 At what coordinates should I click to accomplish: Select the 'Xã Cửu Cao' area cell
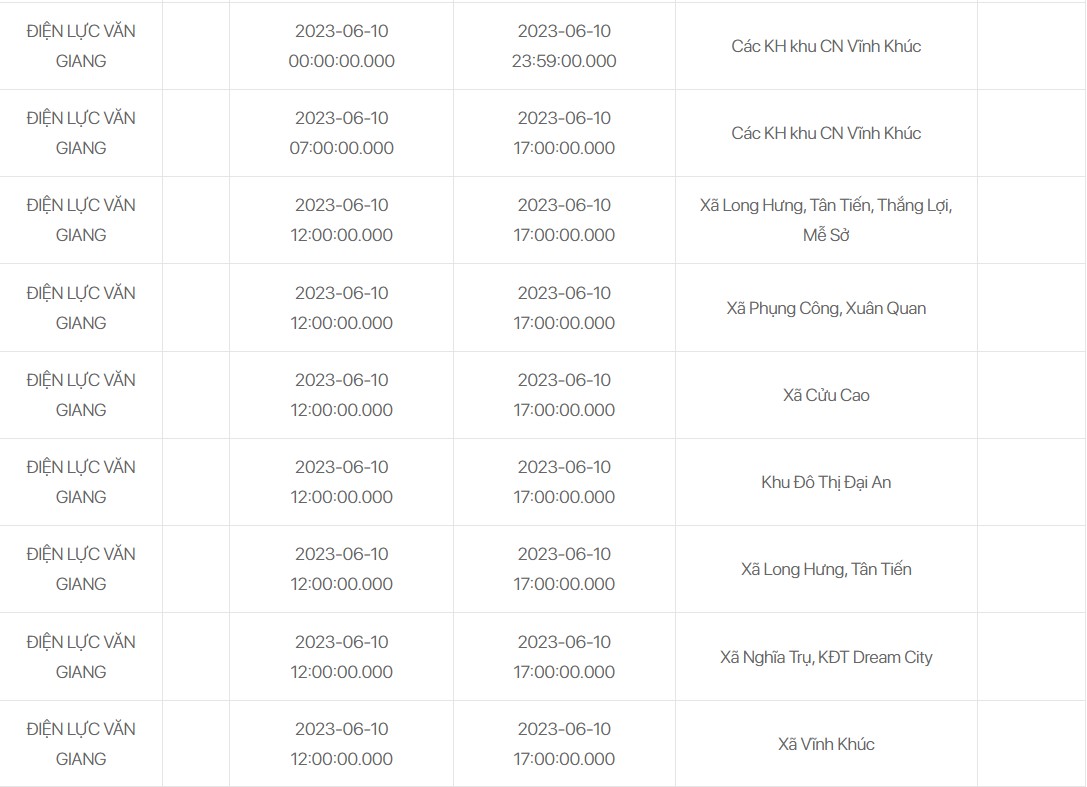[x=826, y=395]
